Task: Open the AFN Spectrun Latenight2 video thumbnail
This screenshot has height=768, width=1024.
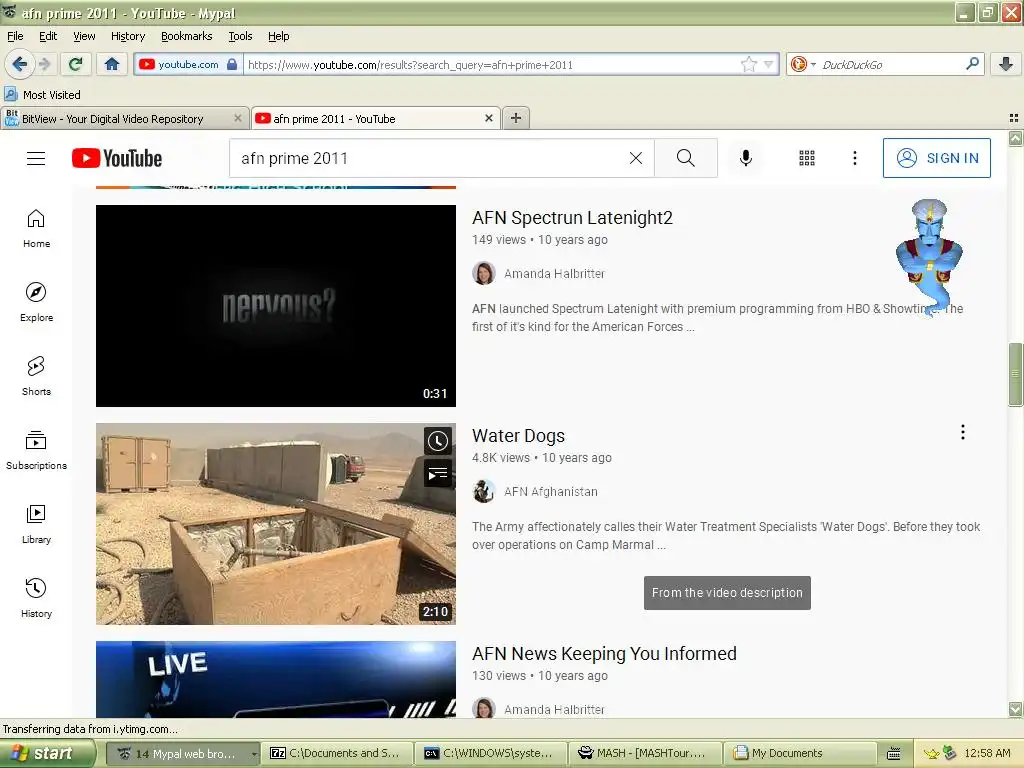Action: pos(276,306)
